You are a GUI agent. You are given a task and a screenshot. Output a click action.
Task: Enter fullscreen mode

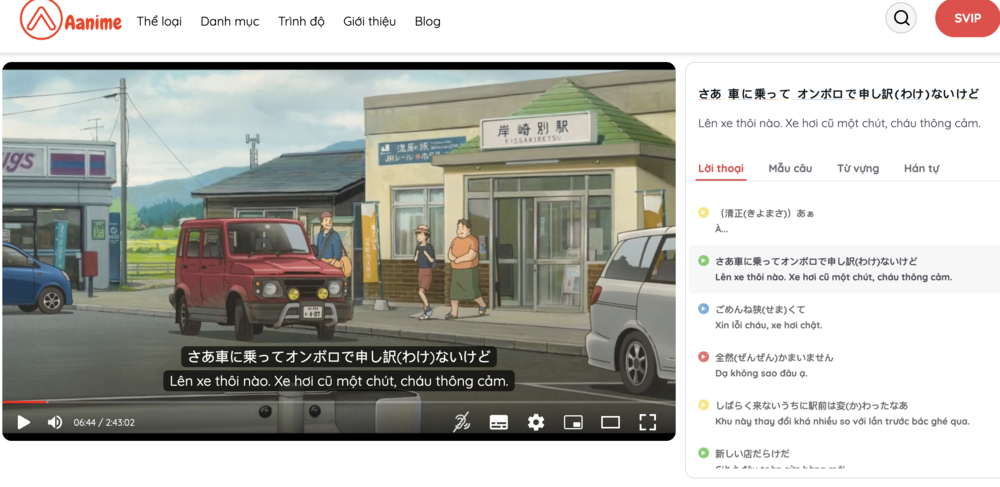647,422
